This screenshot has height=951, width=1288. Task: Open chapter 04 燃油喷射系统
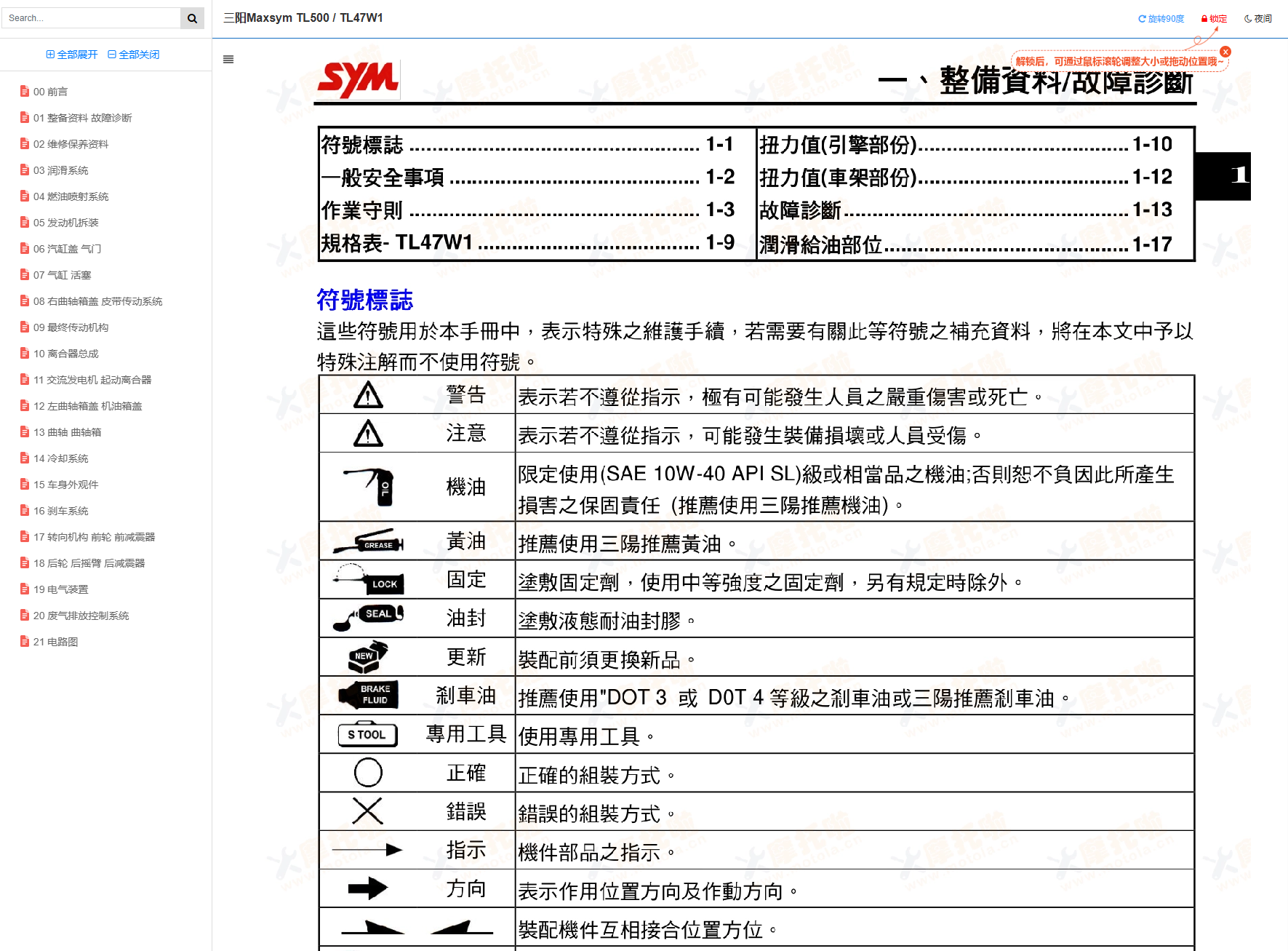pyautogui.click(x=71, y=196)
